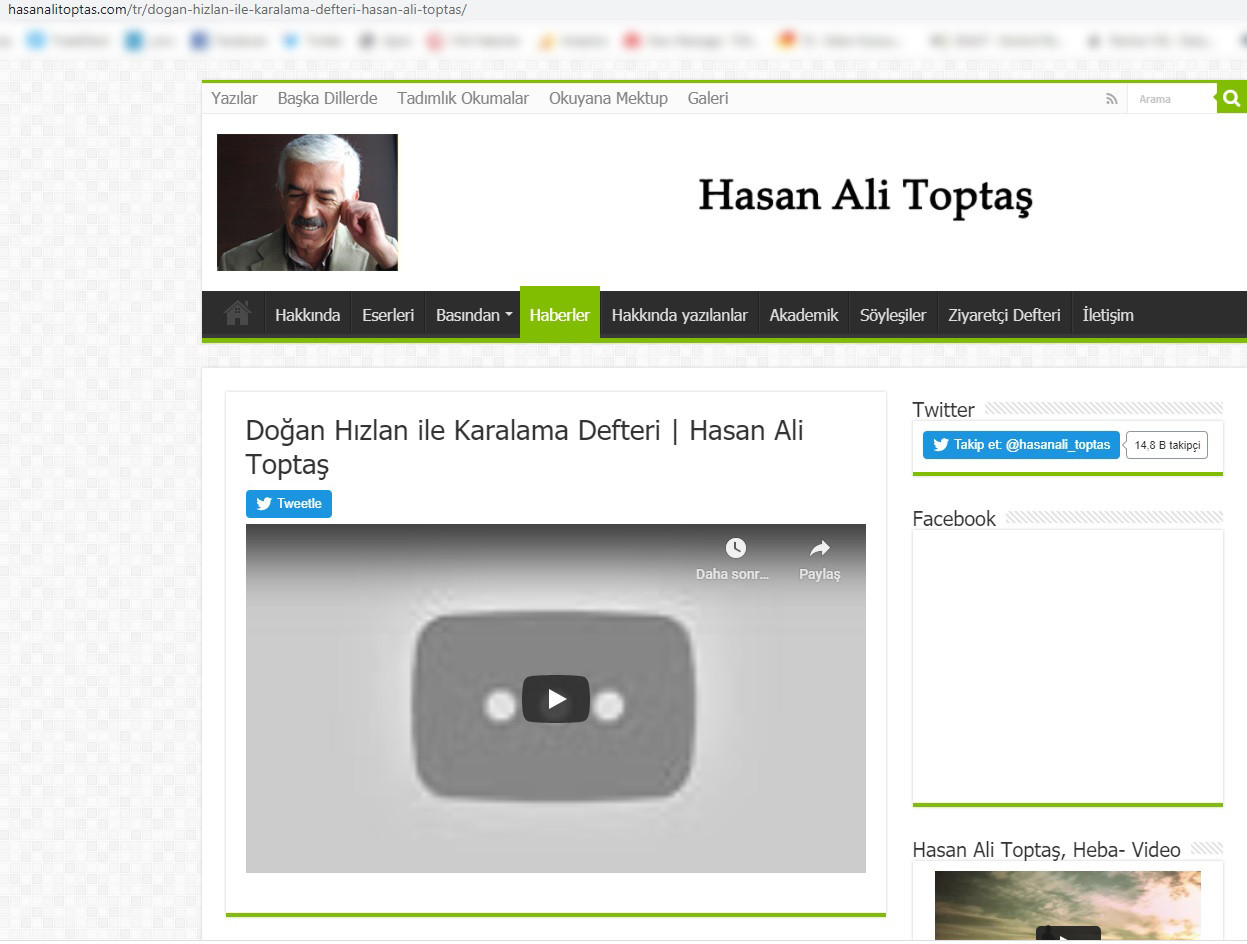Click the Tweetle button
This screenshot has width=1247, height=944.
pyautogui.click(x=288, y=503)
